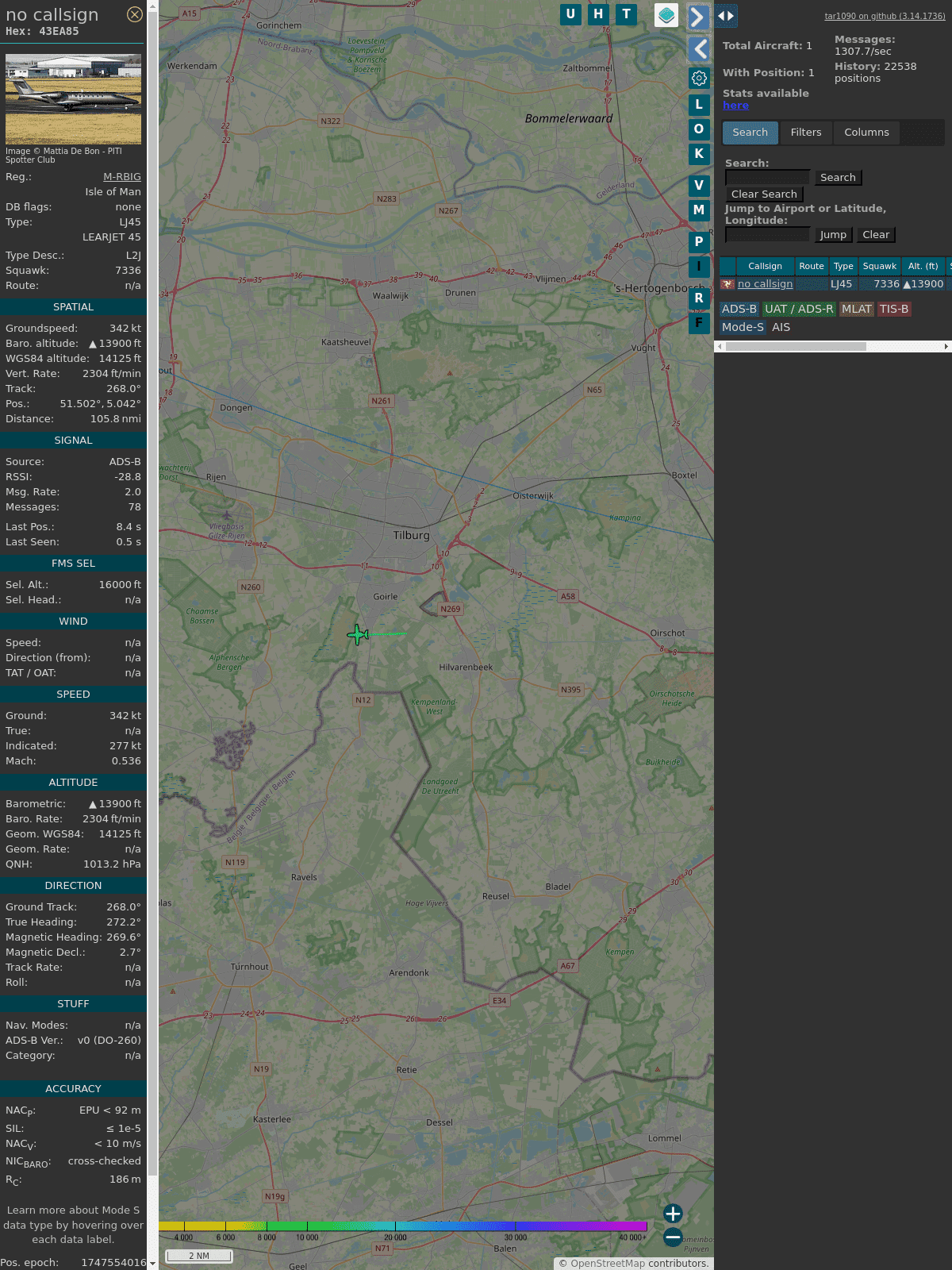This screenshot has height=1270, width=952.
Task: Click the Clear Search button
Action: coord(764,194)
